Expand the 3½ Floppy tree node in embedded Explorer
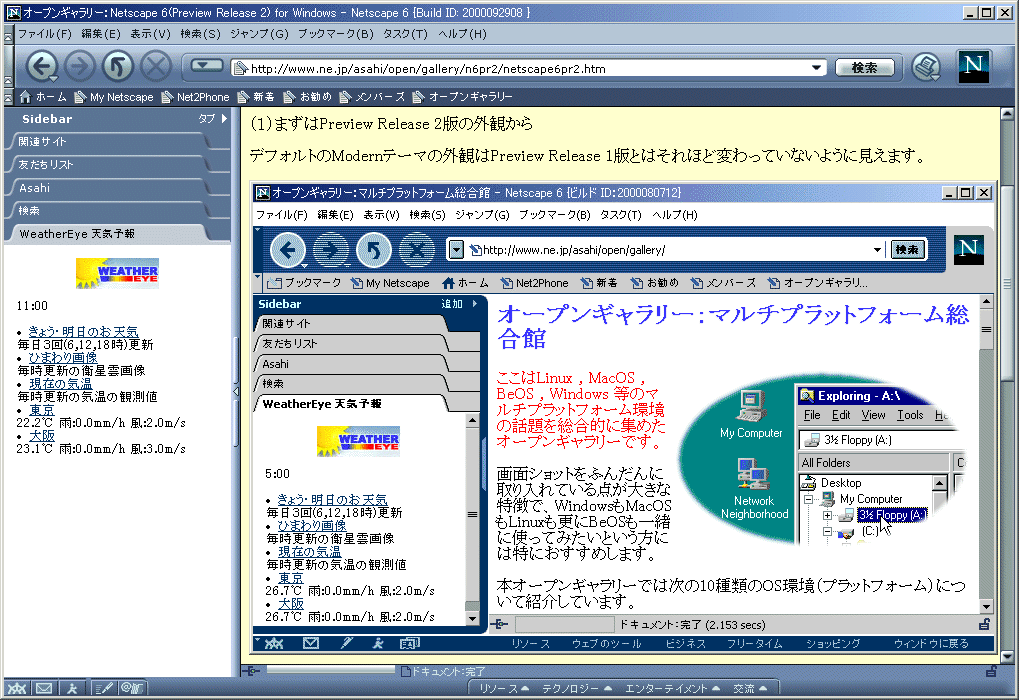The height and width of the screenshot is (700, 1019). click(x=827, y=515)
